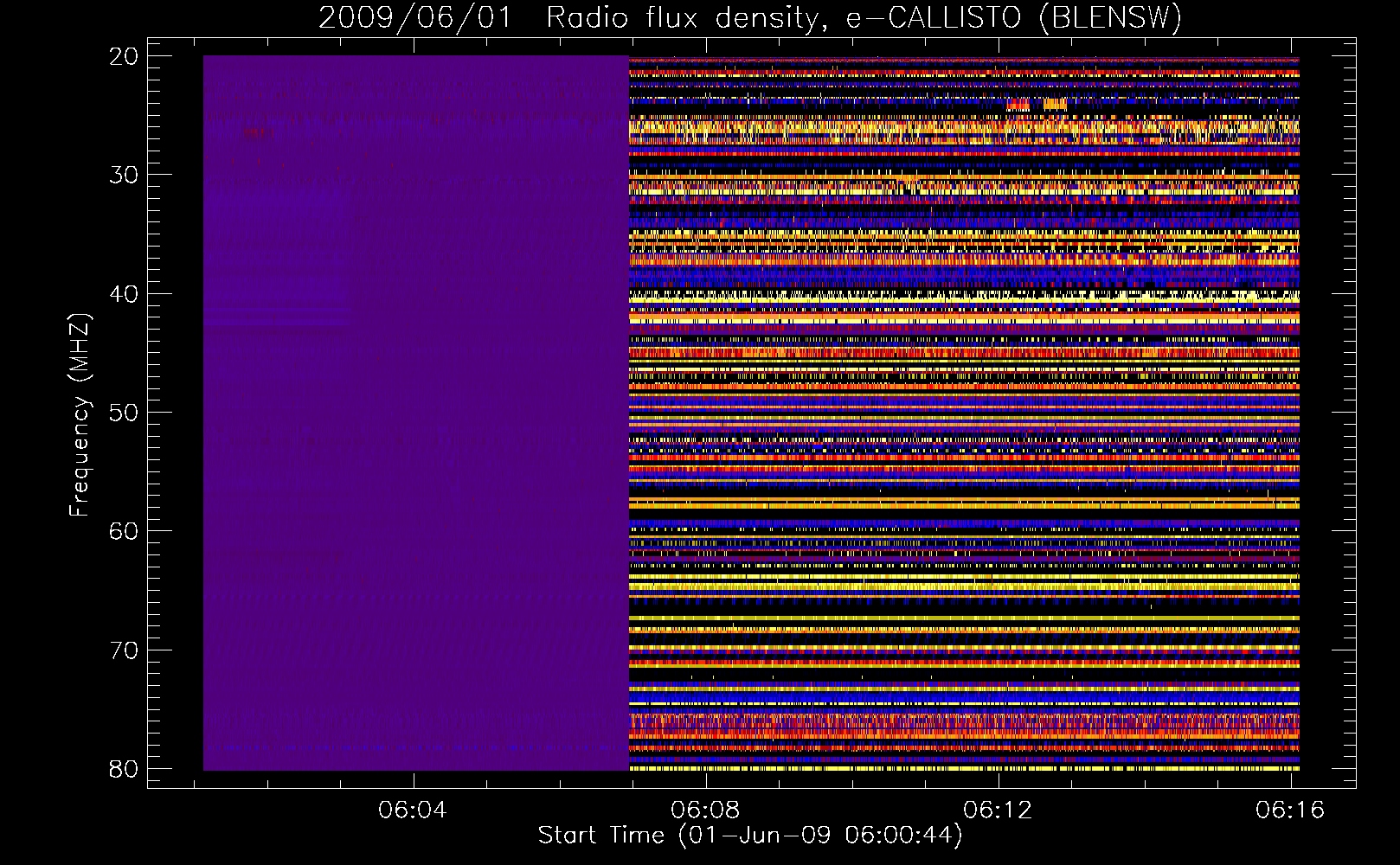Click the 70 frequency tick label
The width and height of the screenshot is (1400, 865).
124,650
